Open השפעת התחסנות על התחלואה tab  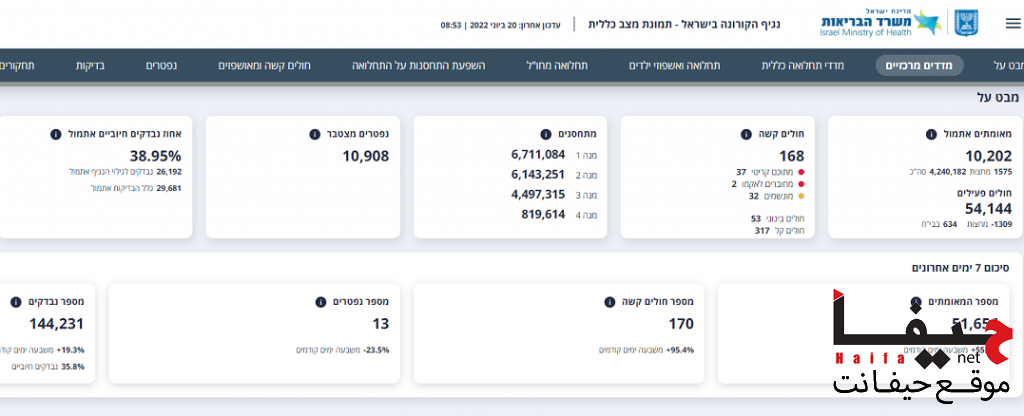(418, 66)
